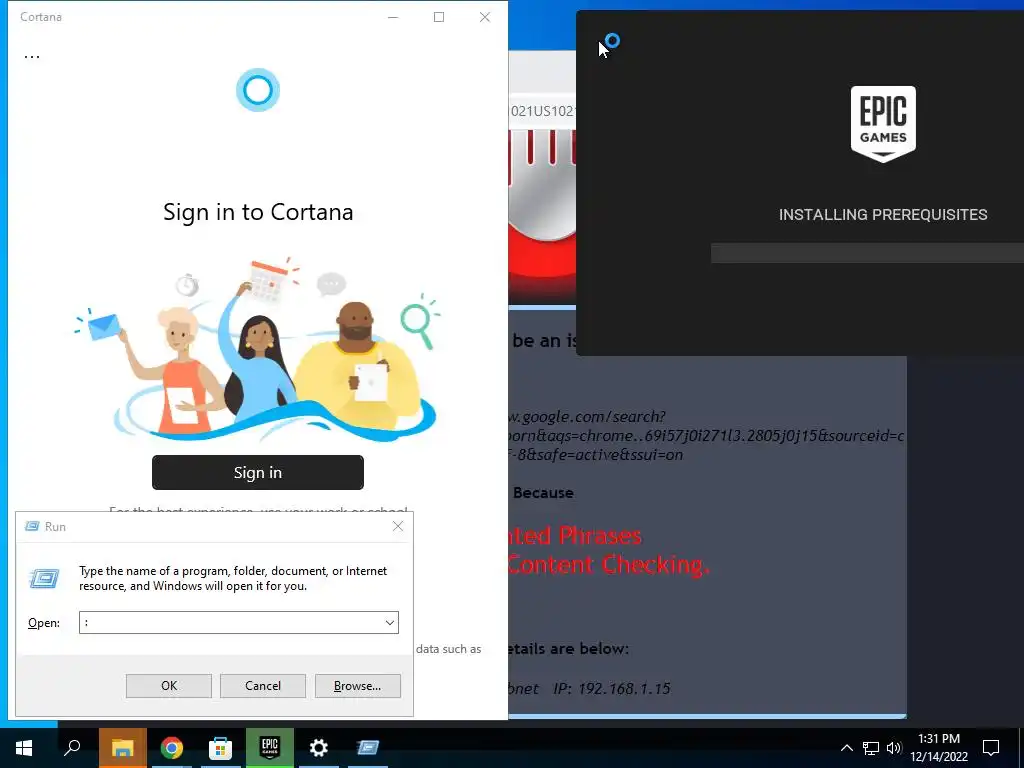Open Microsoft Store from taskbar

pos(220,748)
